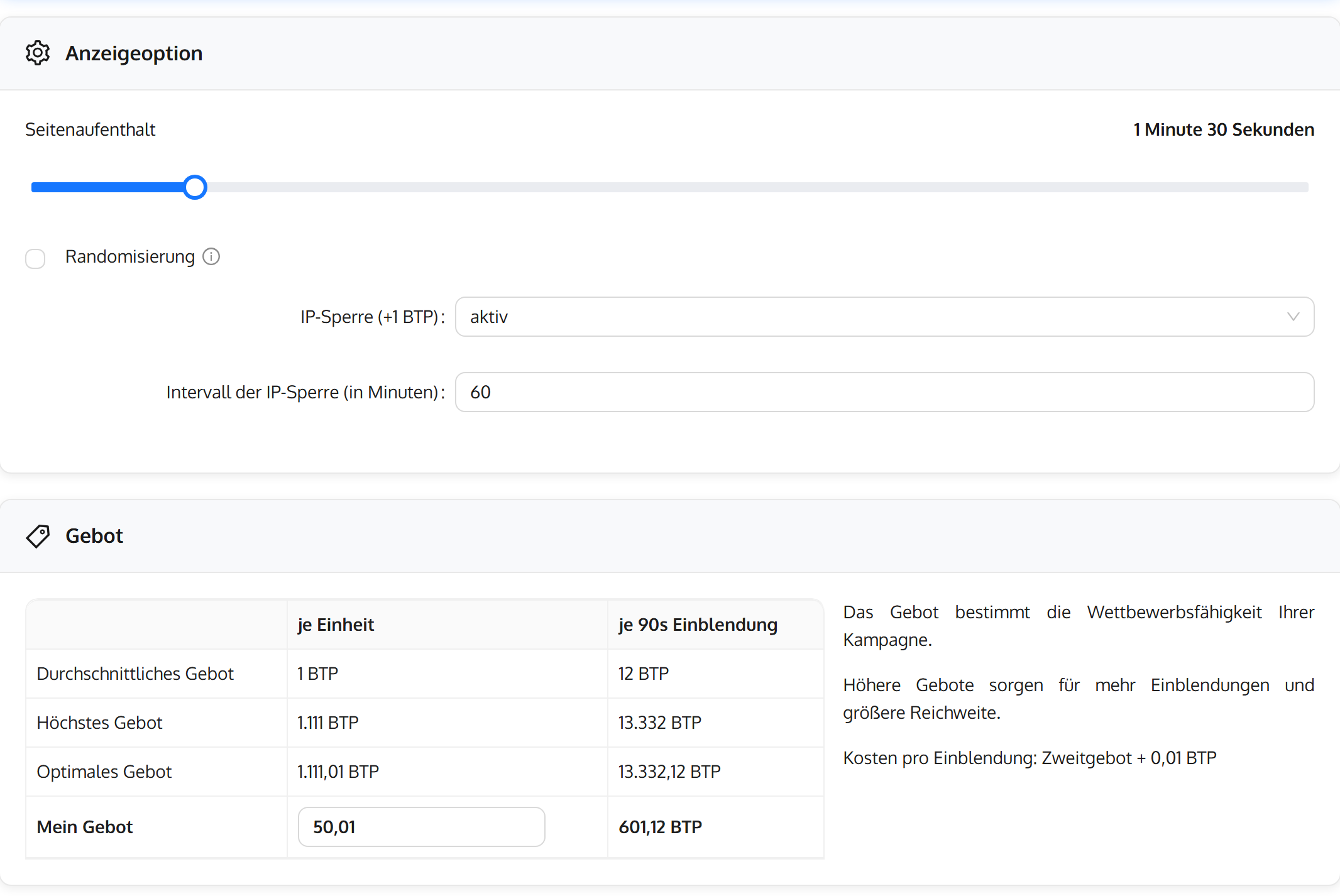
Task: Click the unfilled grey part of the Seitenaufenthalt slider track
Action: click(757, 187)
